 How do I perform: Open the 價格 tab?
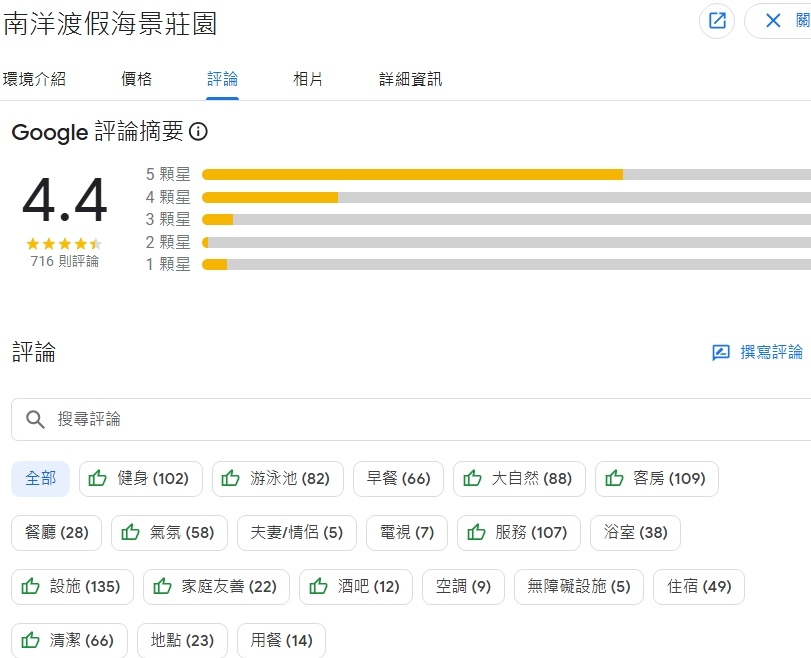point(136,79)
